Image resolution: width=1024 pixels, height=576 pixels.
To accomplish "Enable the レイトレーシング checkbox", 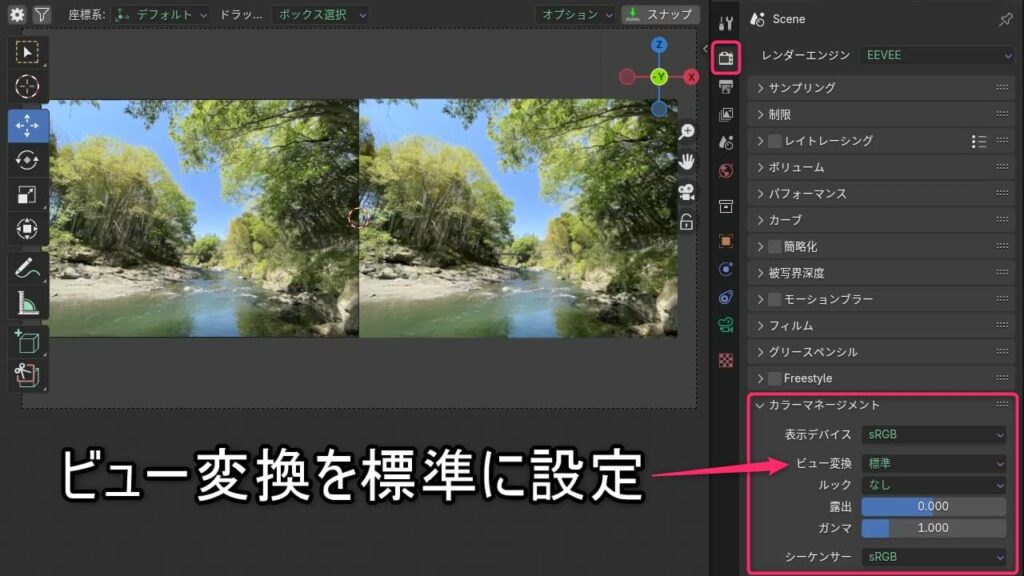I will pos(775,141).
